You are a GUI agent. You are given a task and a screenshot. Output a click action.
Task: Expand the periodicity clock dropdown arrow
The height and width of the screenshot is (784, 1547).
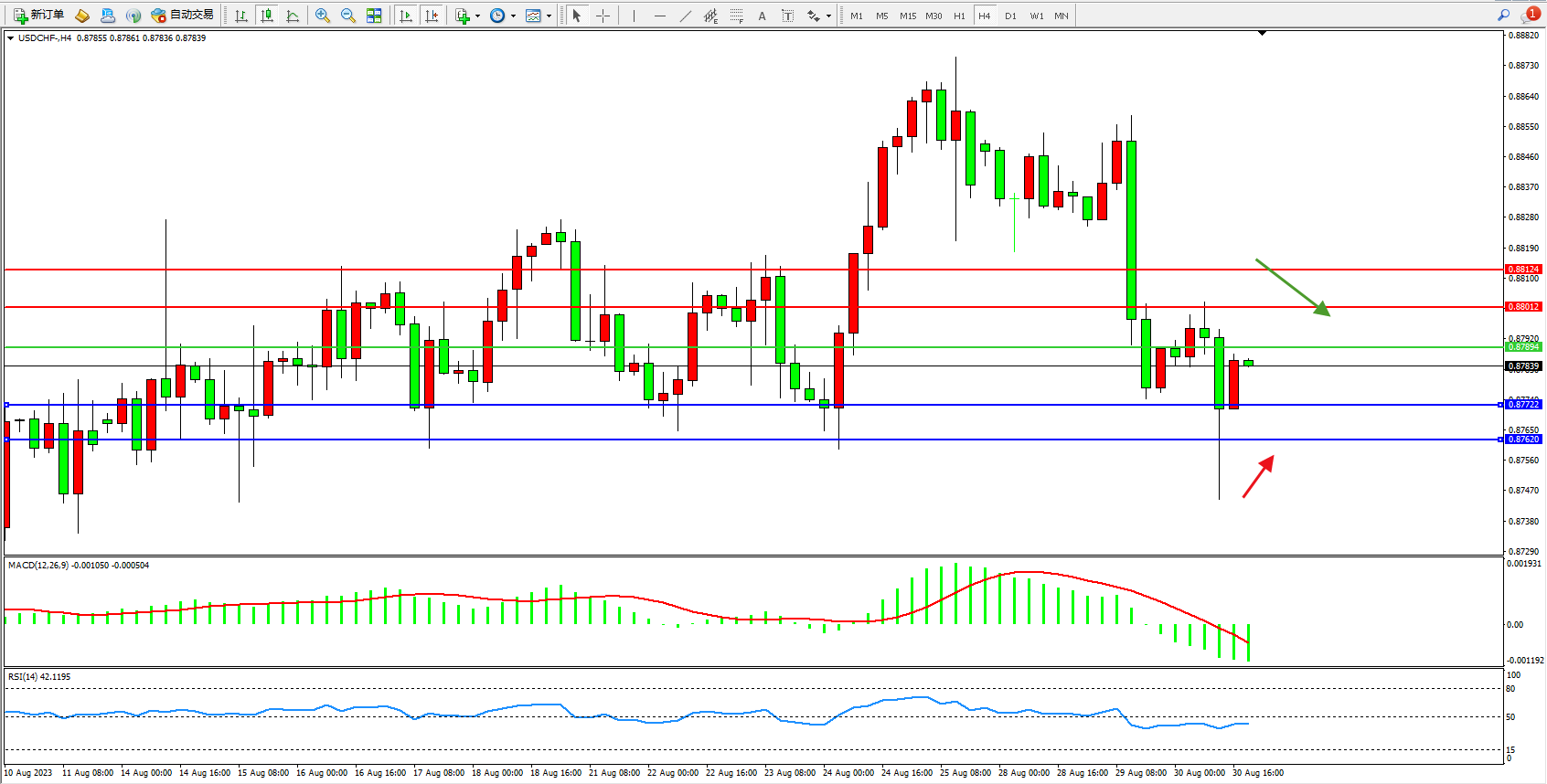point(513,16)
